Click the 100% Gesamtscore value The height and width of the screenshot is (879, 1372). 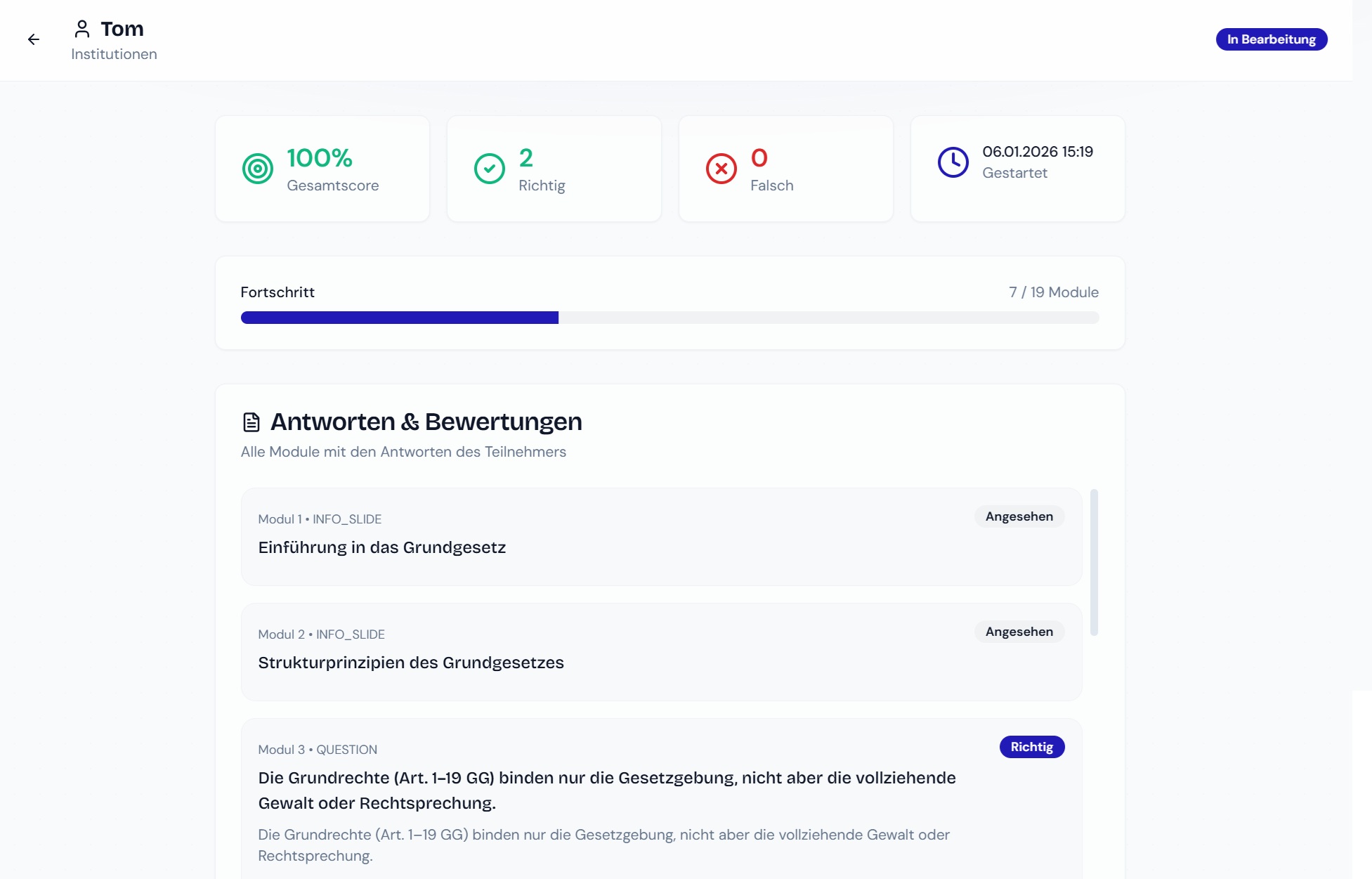[x=320, y=158]
